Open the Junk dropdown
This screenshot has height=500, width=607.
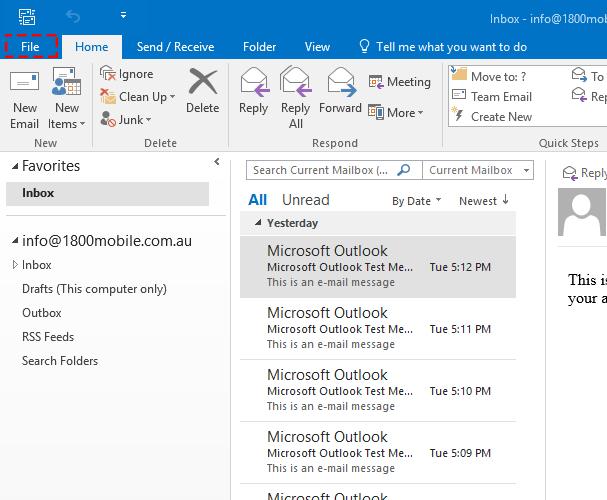coord(125,120)
